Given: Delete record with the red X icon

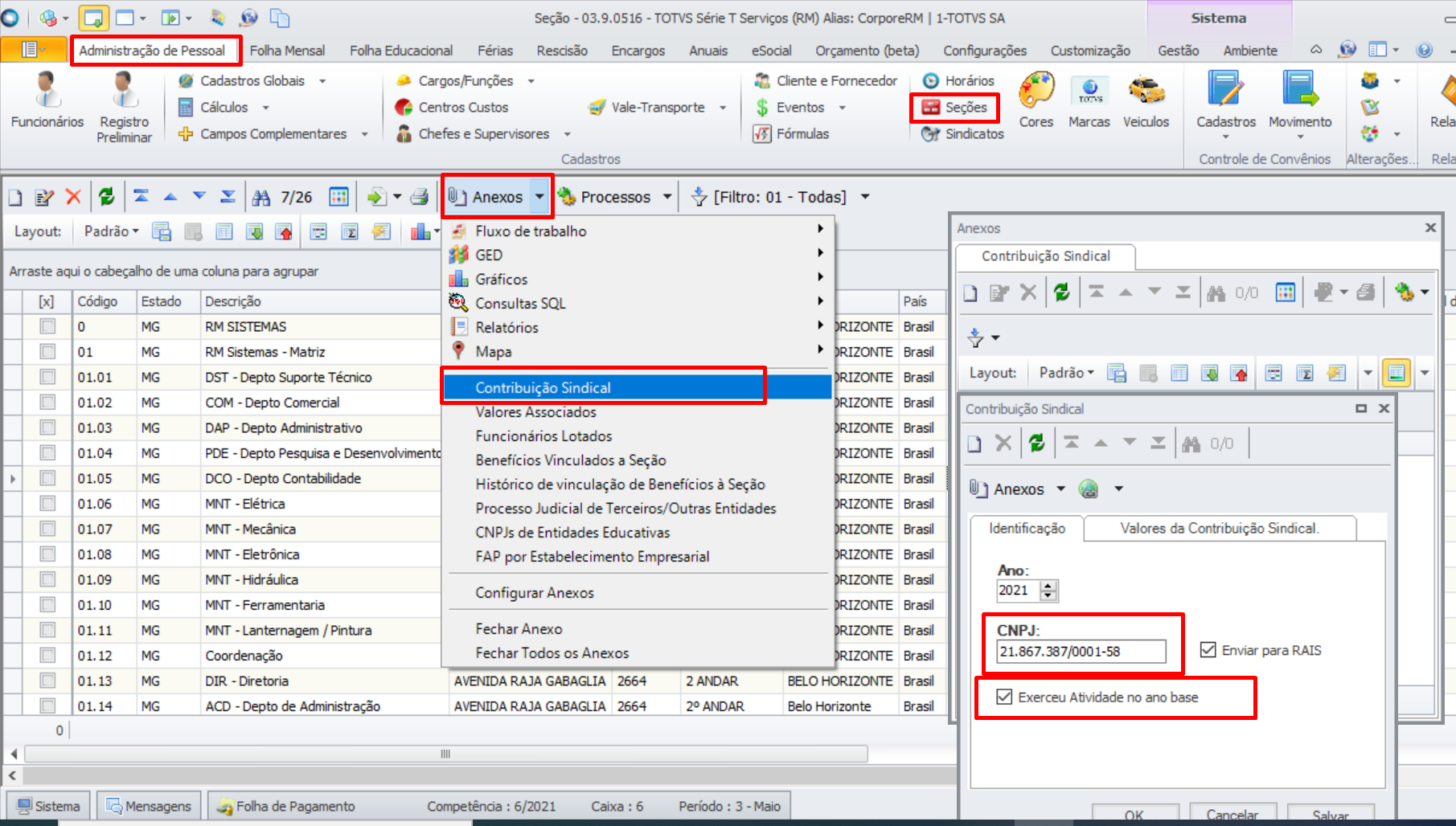Looking at the screenshot, I should coord(73,197).
